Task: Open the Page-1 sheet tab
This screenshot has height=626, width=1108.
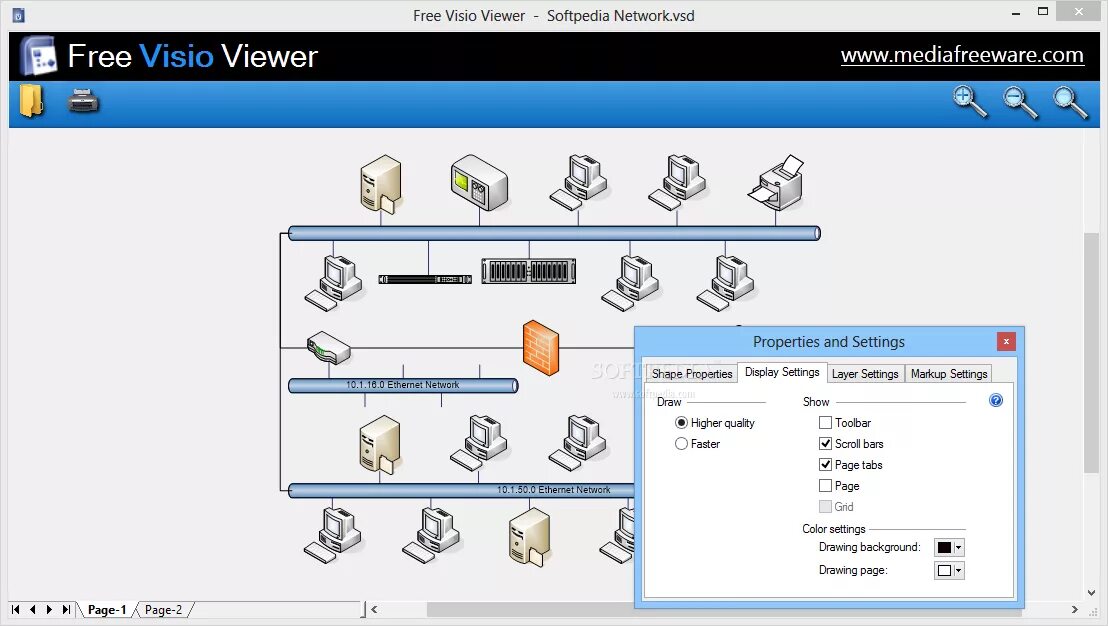Action: tap(107, 610)
